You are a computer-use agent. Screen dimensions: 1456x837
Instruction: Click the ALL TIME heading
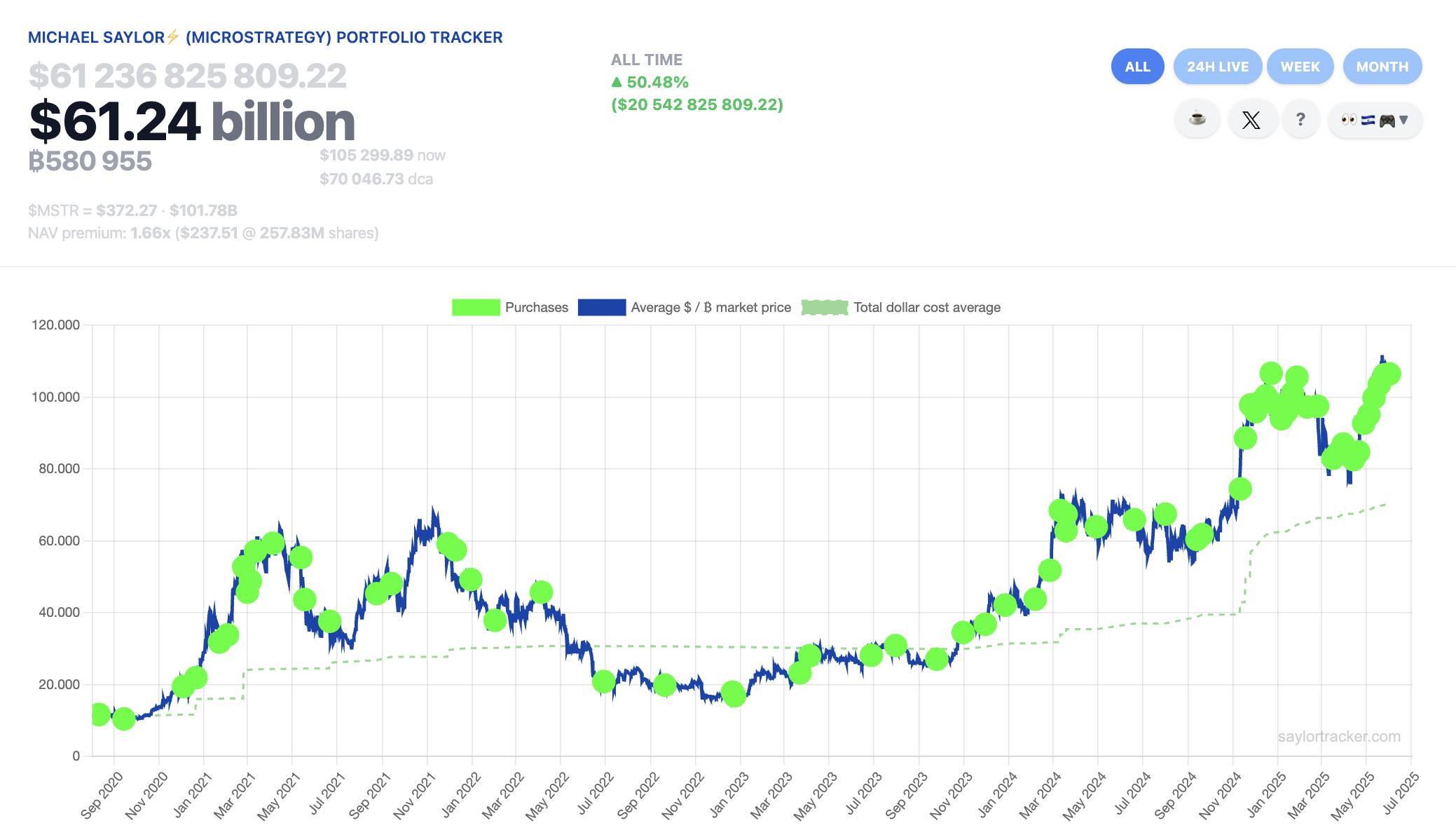(x=647, y=60)
